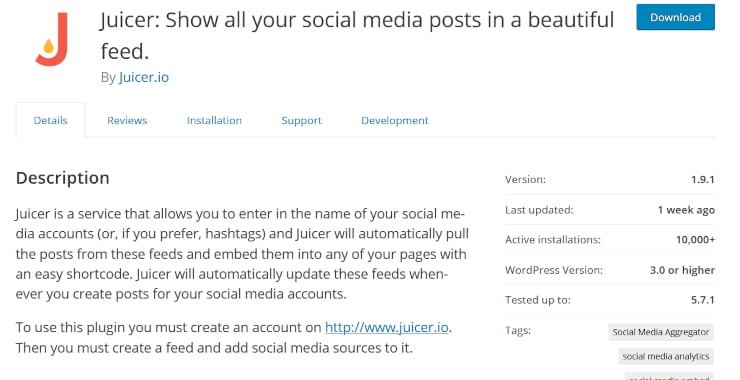740x380 pixels.
Task: Follow the http://www.juicer.io hyperlink
Action: tap(387, 327)
